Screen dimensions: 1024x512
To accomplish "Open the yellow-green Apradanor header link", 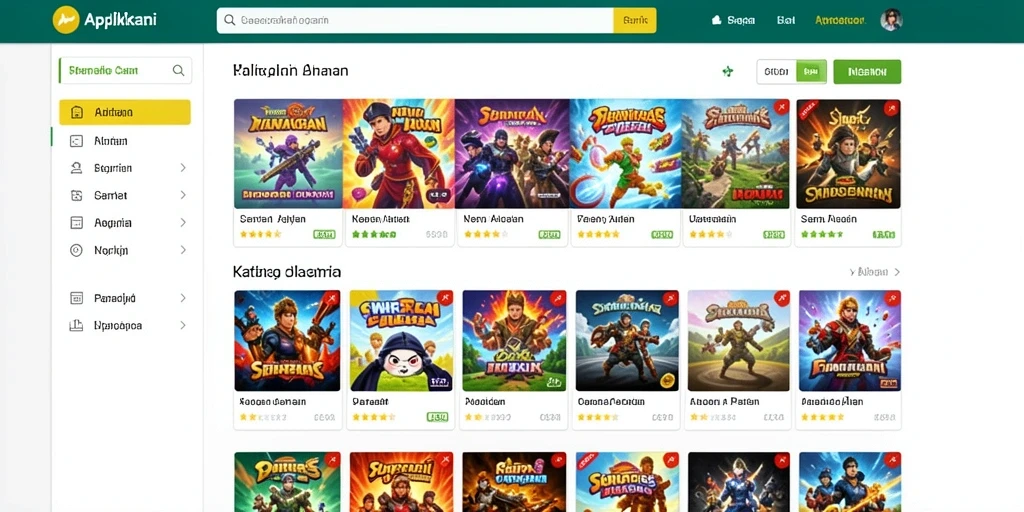I will [x=840, y=20].
